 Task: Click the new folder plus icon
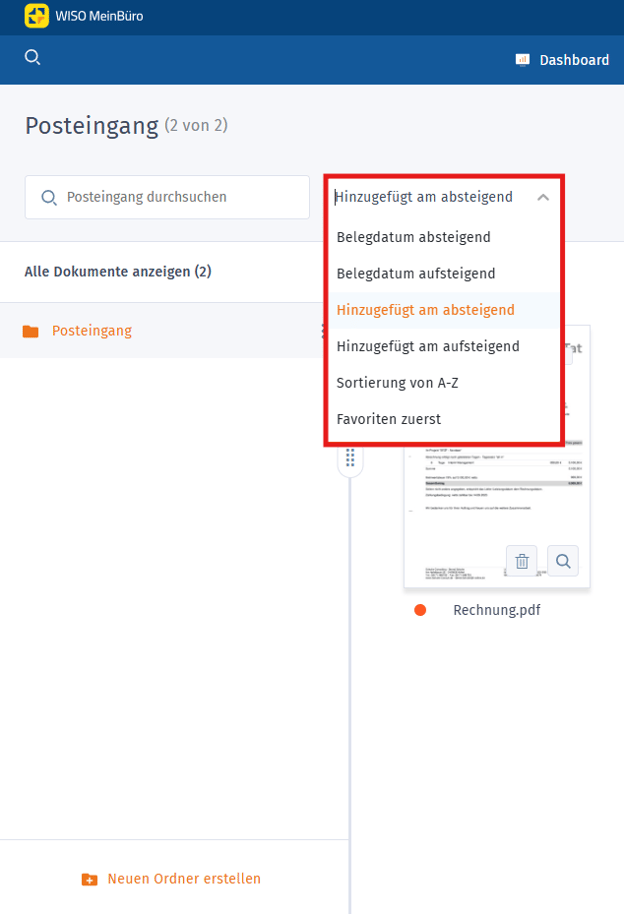(x=89, y=879)
